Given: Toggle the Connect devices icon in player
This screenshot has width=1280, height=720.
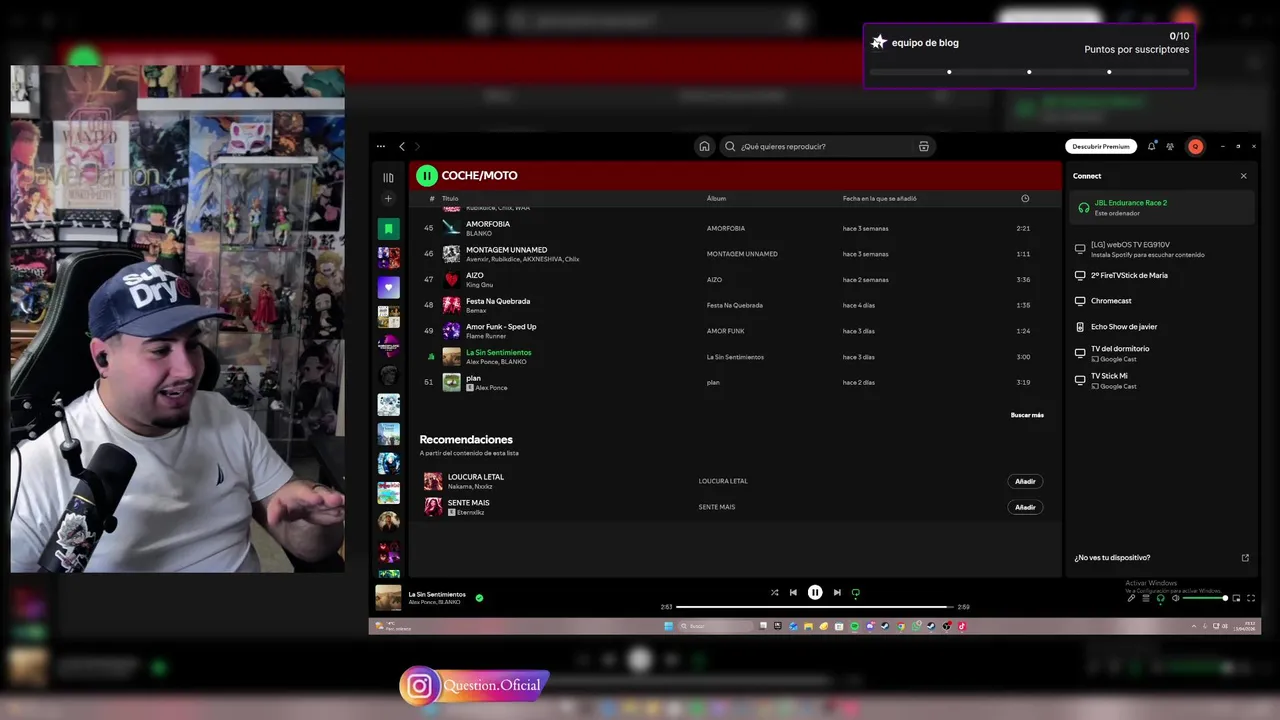Looking at the screenshot, I should pos(1160,598).
